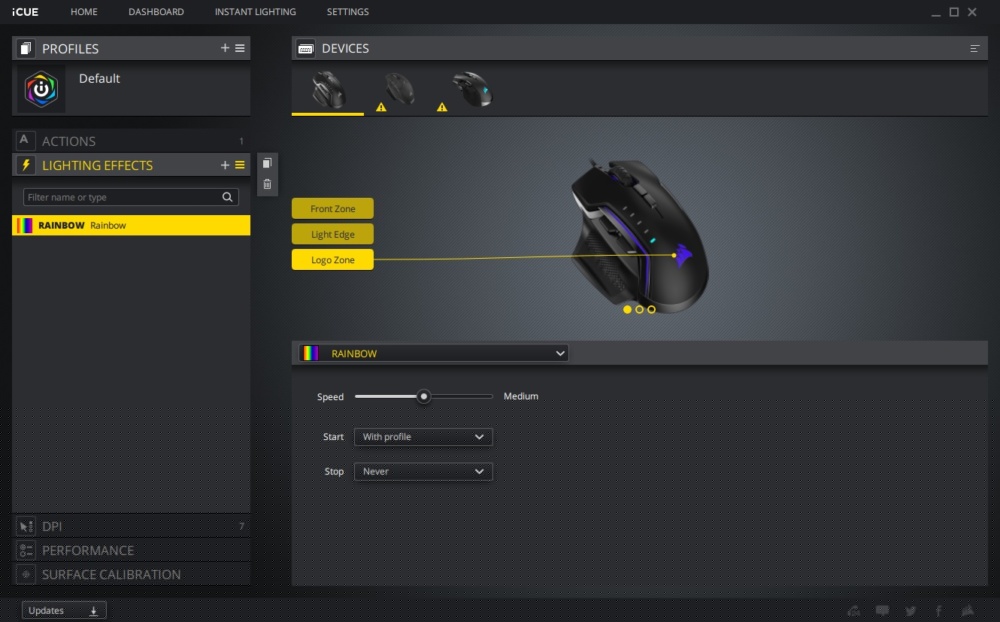Screen dimensions: 1000x622
Task: Select the first mouse view dot
Action: pos(627,309)
